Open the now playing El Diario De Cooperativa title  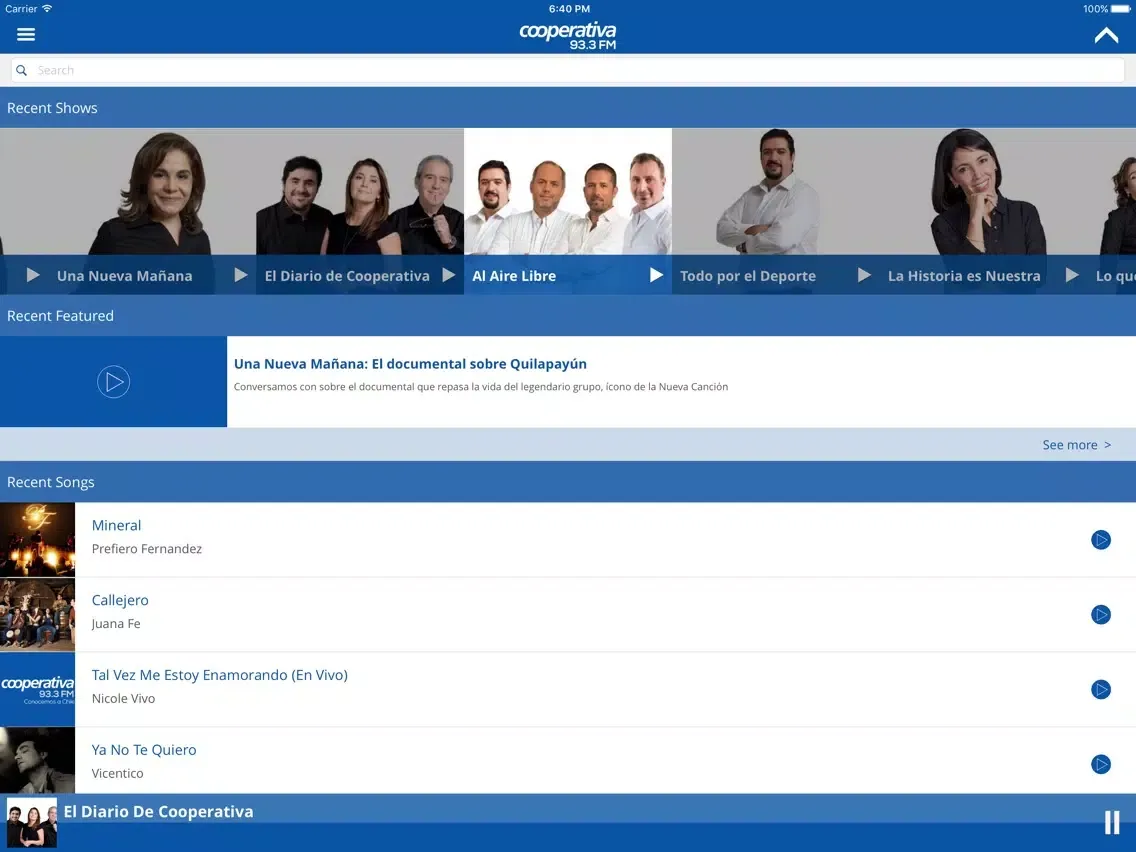pos(159,811)
